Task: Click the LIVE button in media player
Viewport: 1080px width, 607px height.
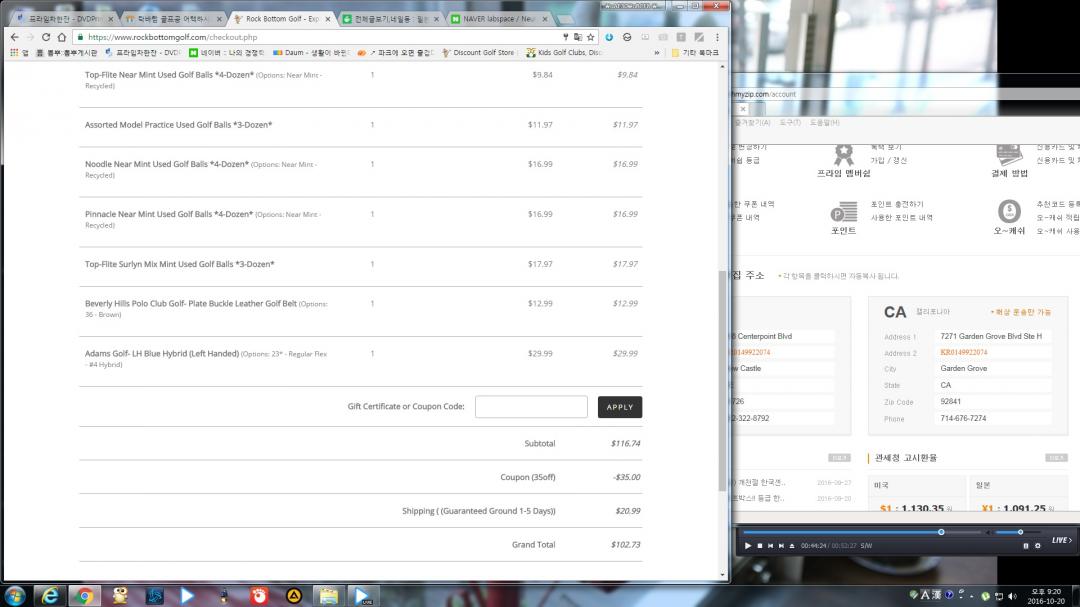Action: (1061, 540)
